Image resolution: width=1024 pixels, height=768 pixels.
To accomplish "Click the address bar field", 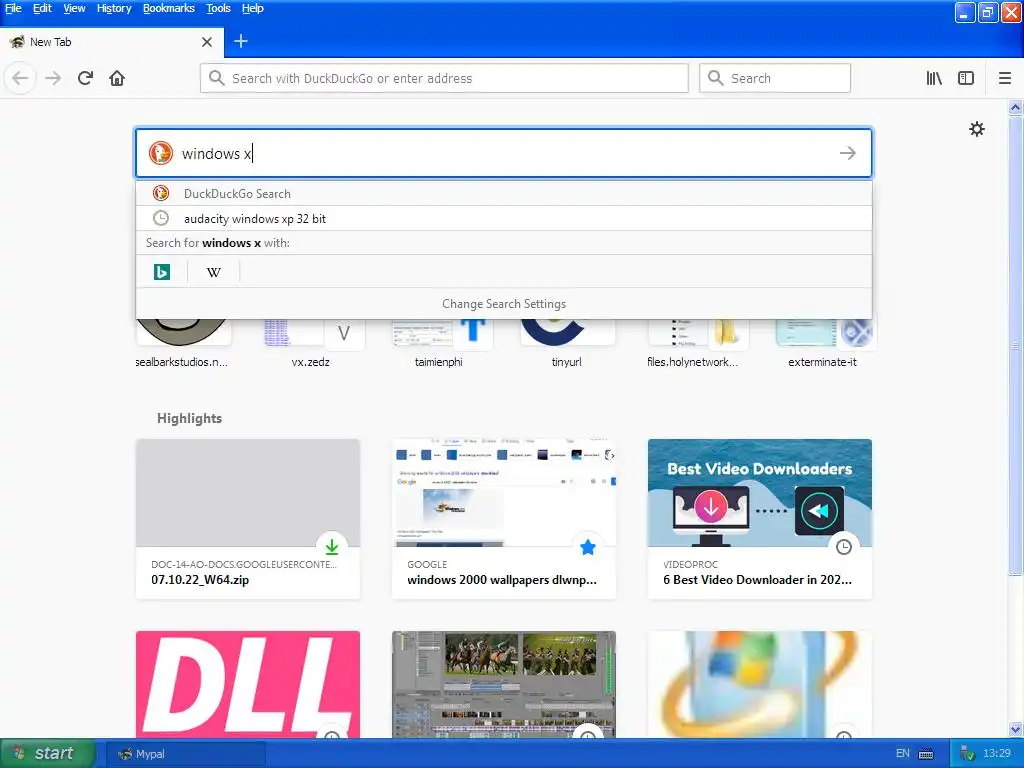I will pos(444,78).
